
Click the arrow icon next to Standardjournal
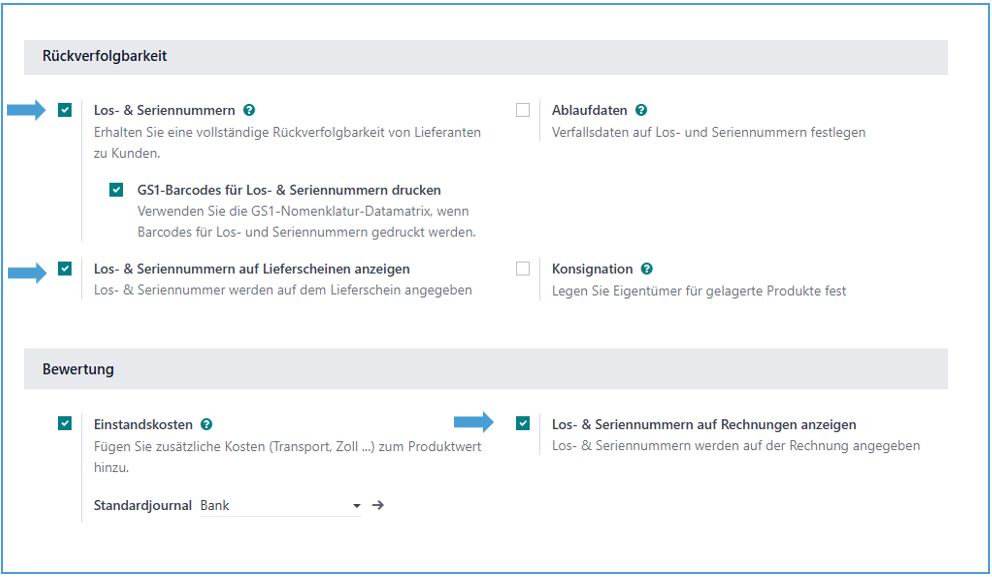[378, 505]
